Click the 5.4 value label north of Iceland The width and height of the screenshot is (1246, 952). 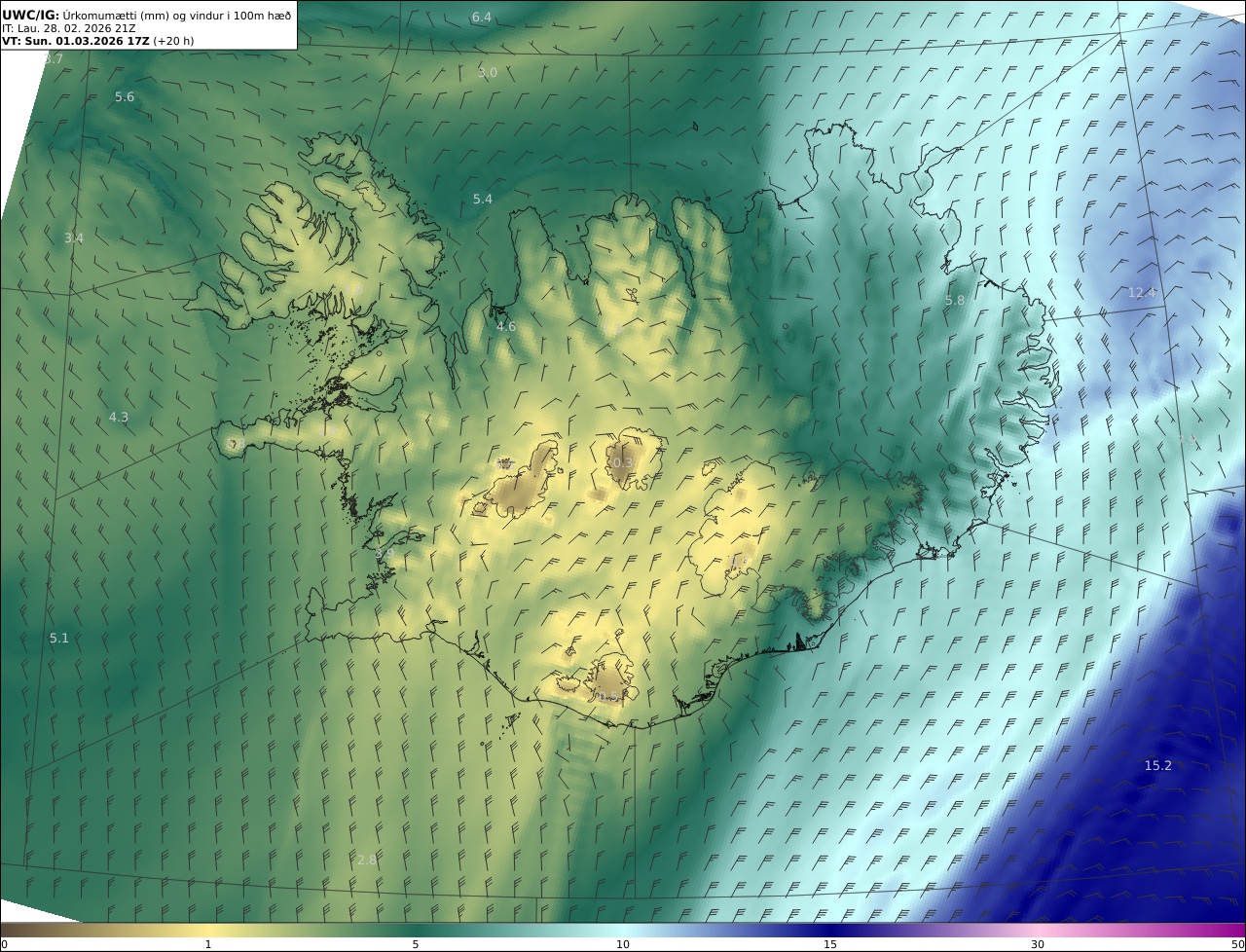pyautogui.click(x=483, y=200)
